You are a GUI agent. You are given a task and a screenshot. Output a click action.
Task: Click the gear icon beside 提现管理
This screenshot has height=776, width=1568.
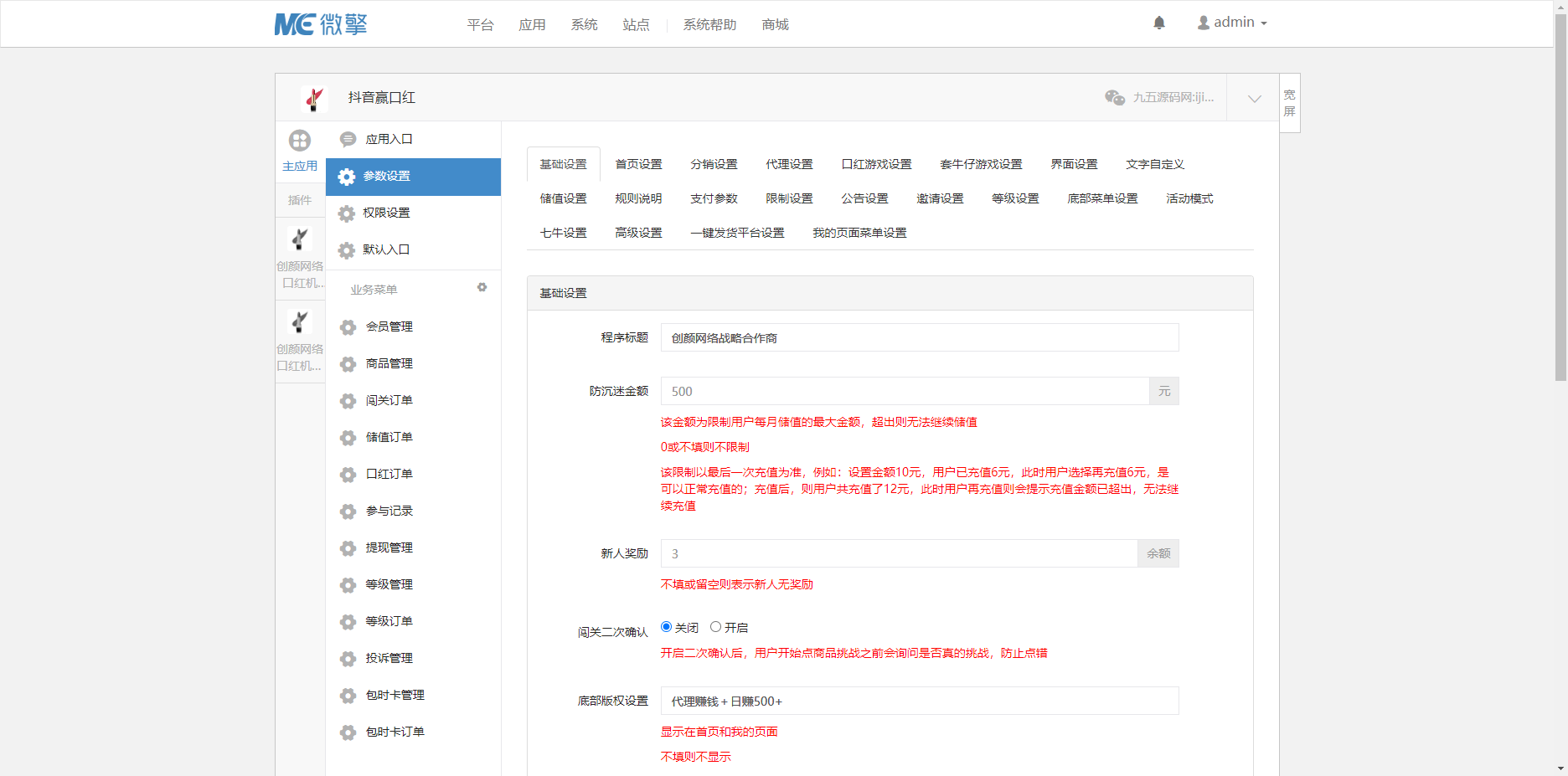[348, 548]
